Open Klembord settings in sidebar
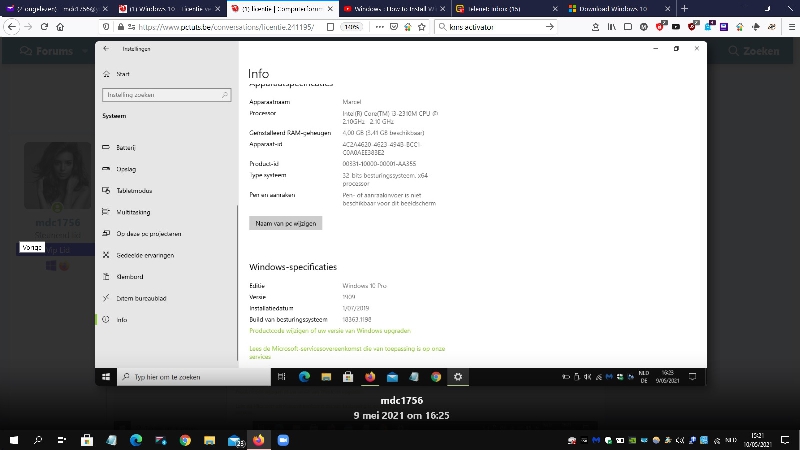Image resolution: width=800 pixels, height=450 pixels. tap(129, 277)
